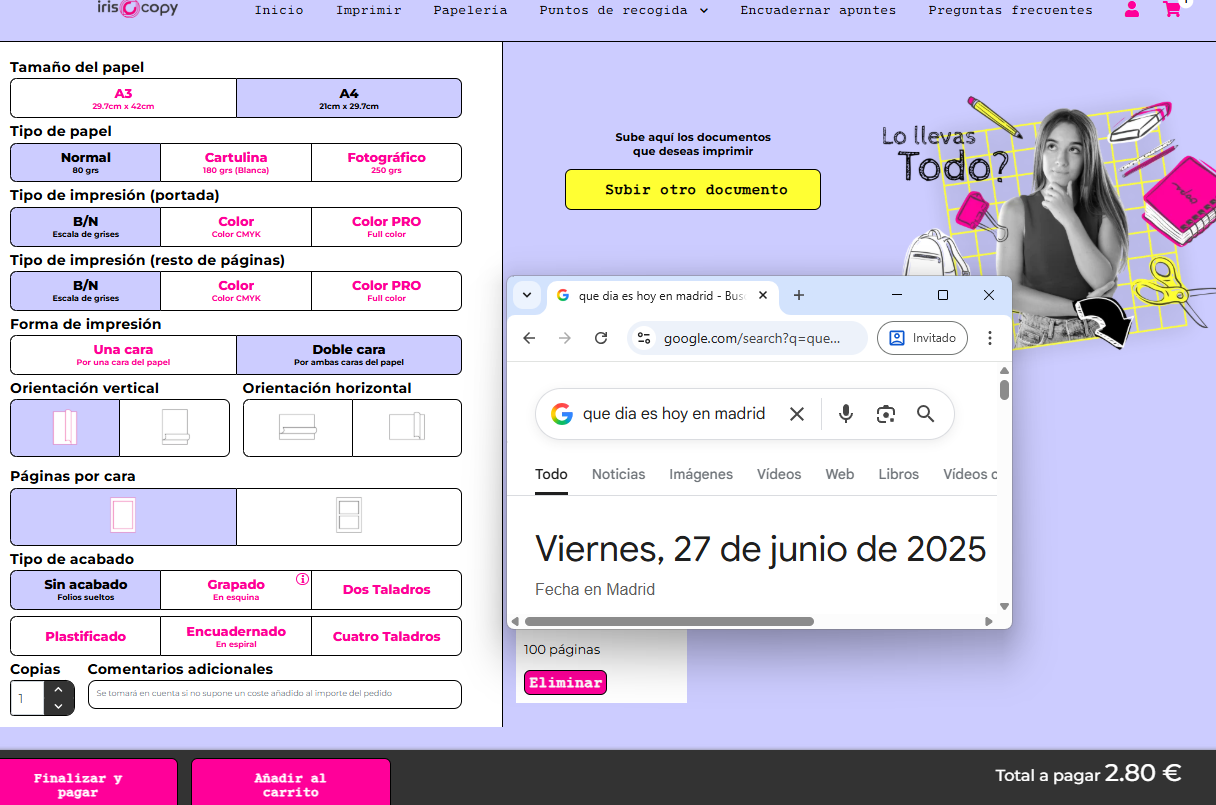
Task: Click the Comentarios adicionales text field
Action: tap(274, 693)
